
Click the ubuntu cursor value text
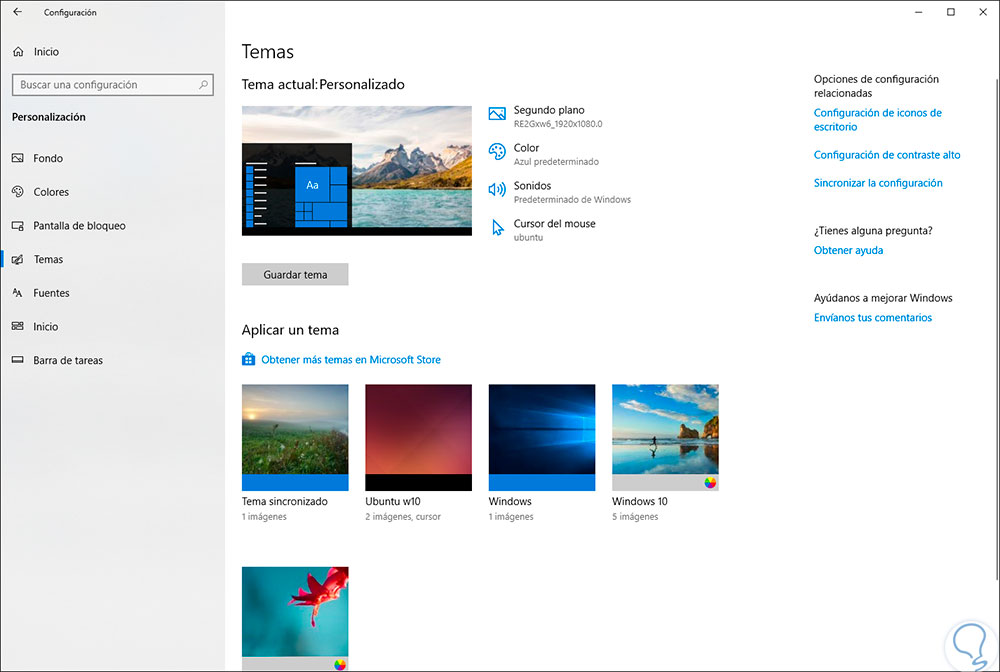tap(528, 237)
